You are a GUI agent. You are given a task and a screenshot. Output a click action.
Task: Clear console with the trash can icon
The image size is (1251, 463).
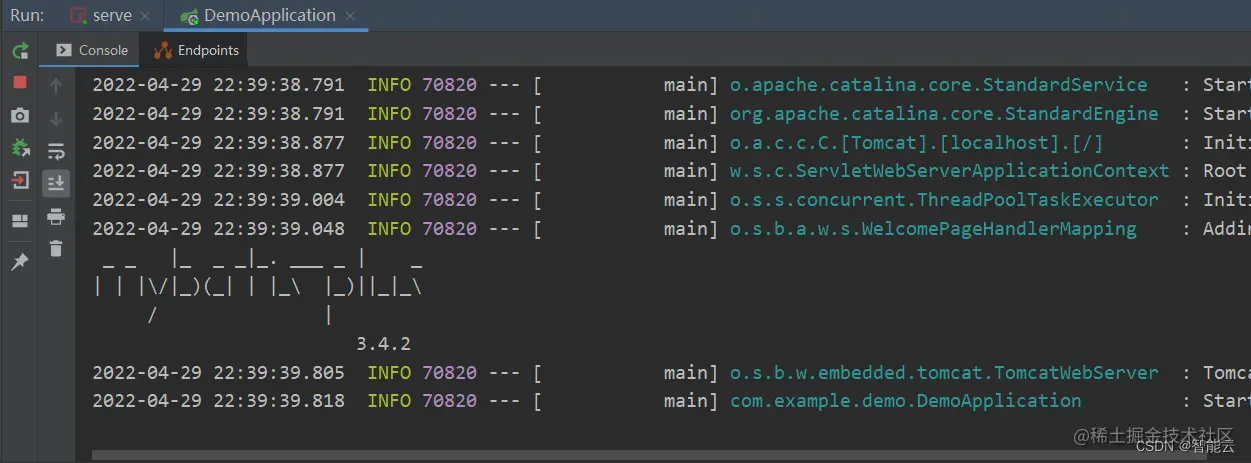point(56,248)
